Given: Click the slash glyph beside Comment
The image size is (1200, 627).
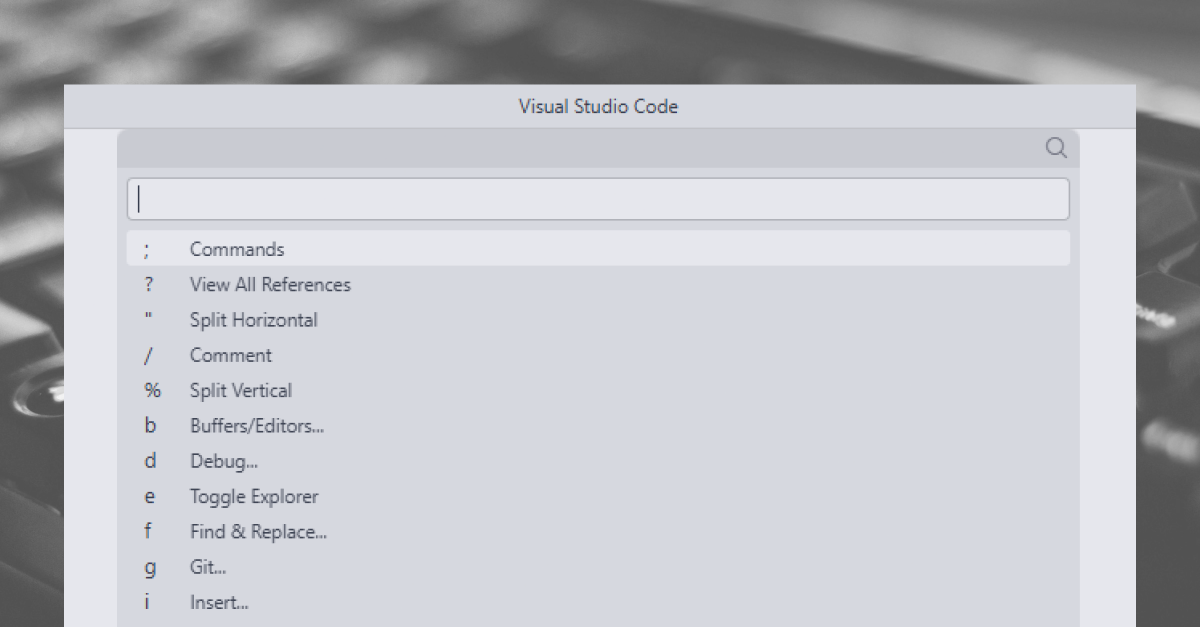Looking at the screenshot, I should [x=148, y=356].
